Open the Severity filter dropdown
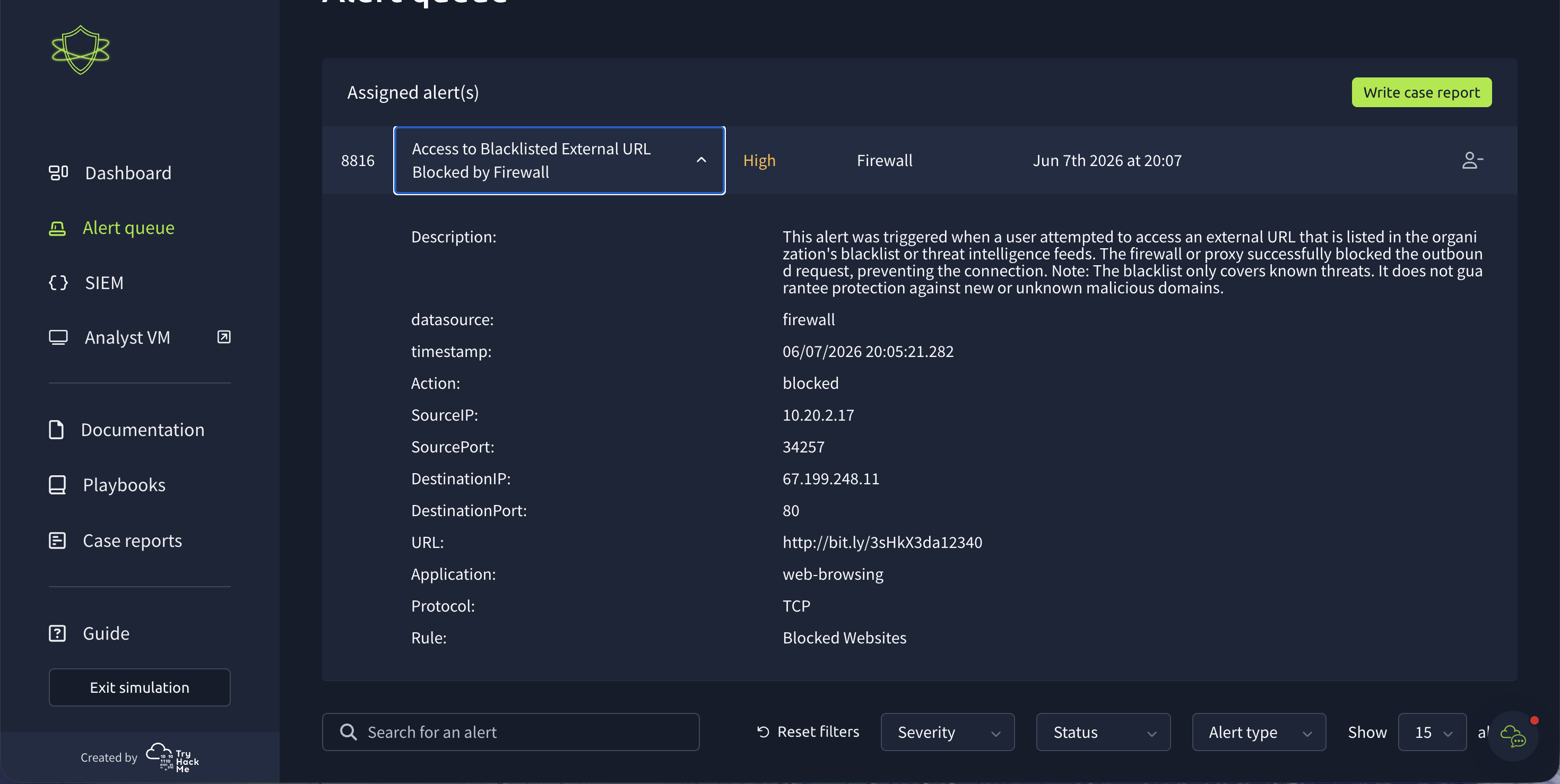 (948, 732)
